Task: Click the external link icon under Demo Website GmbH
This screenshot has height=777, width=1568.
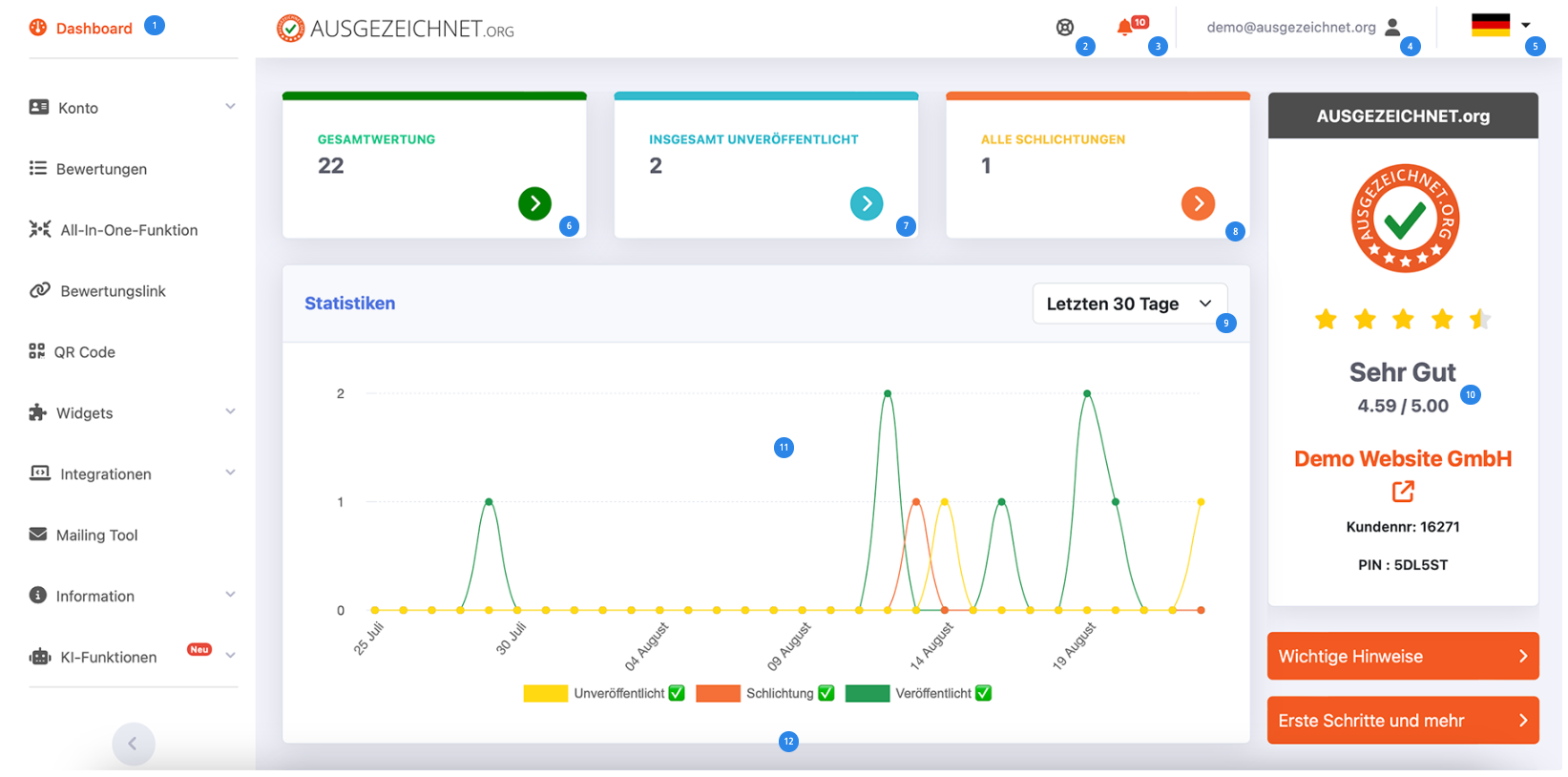Action: [1403, 492]
